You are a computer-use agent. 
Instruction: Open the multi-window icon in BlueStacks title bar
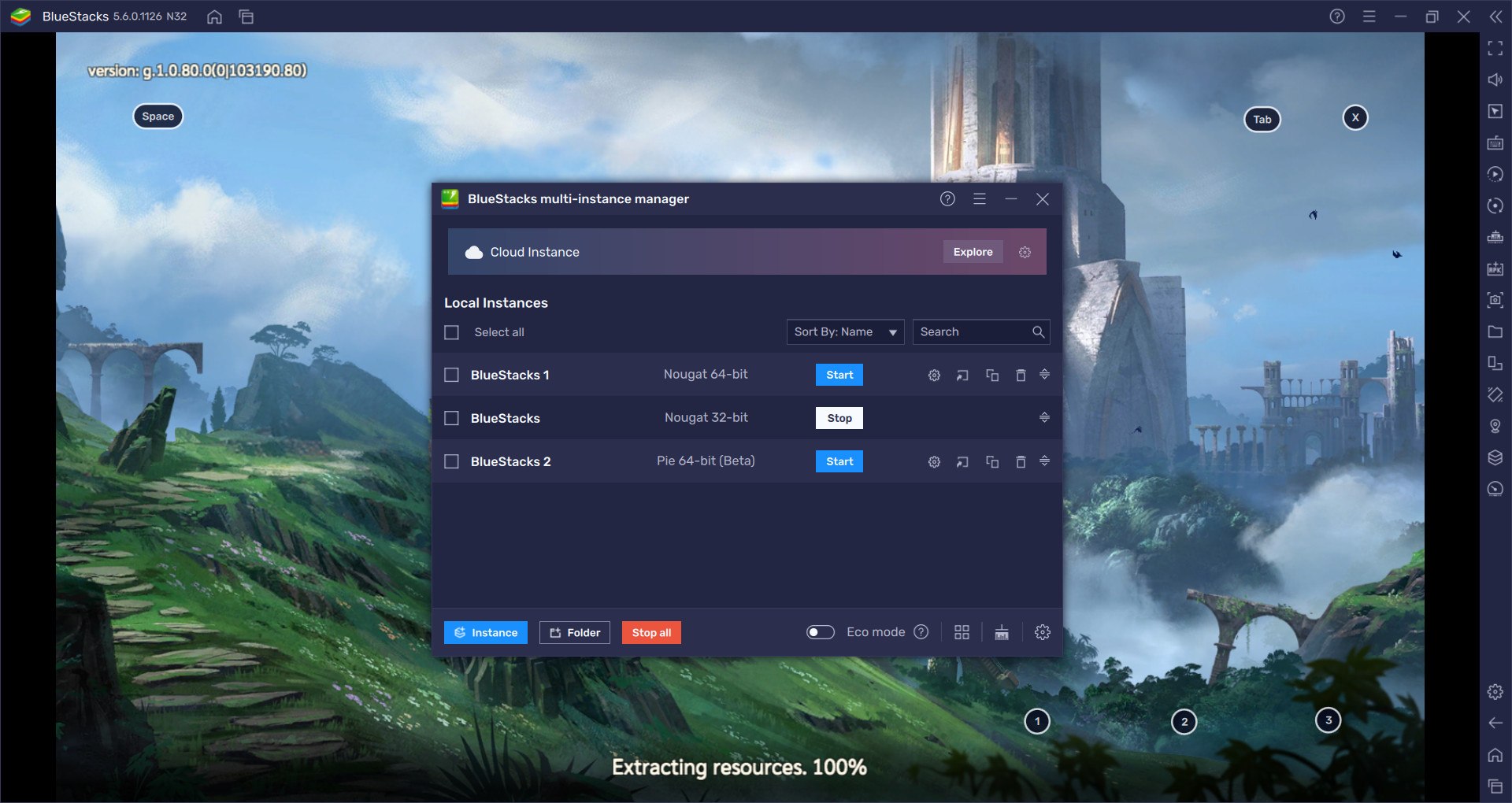pyautogui.click(x=246, y=17)
